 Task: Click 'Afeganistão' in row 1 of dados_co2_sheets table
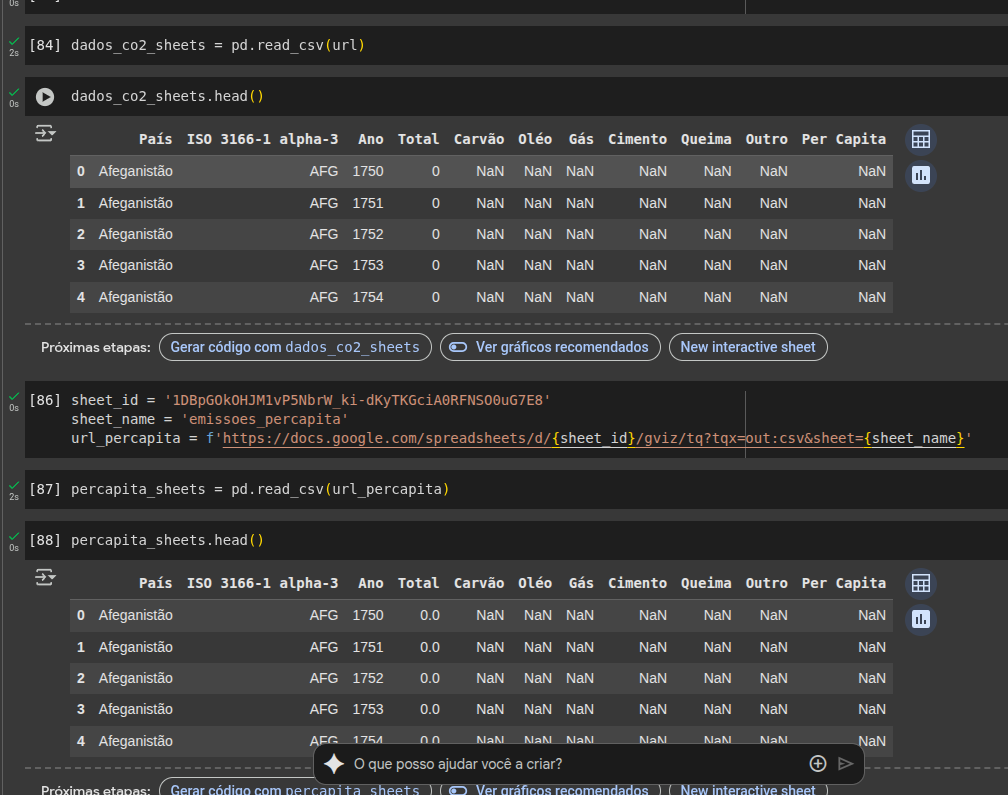click(136, 203)
